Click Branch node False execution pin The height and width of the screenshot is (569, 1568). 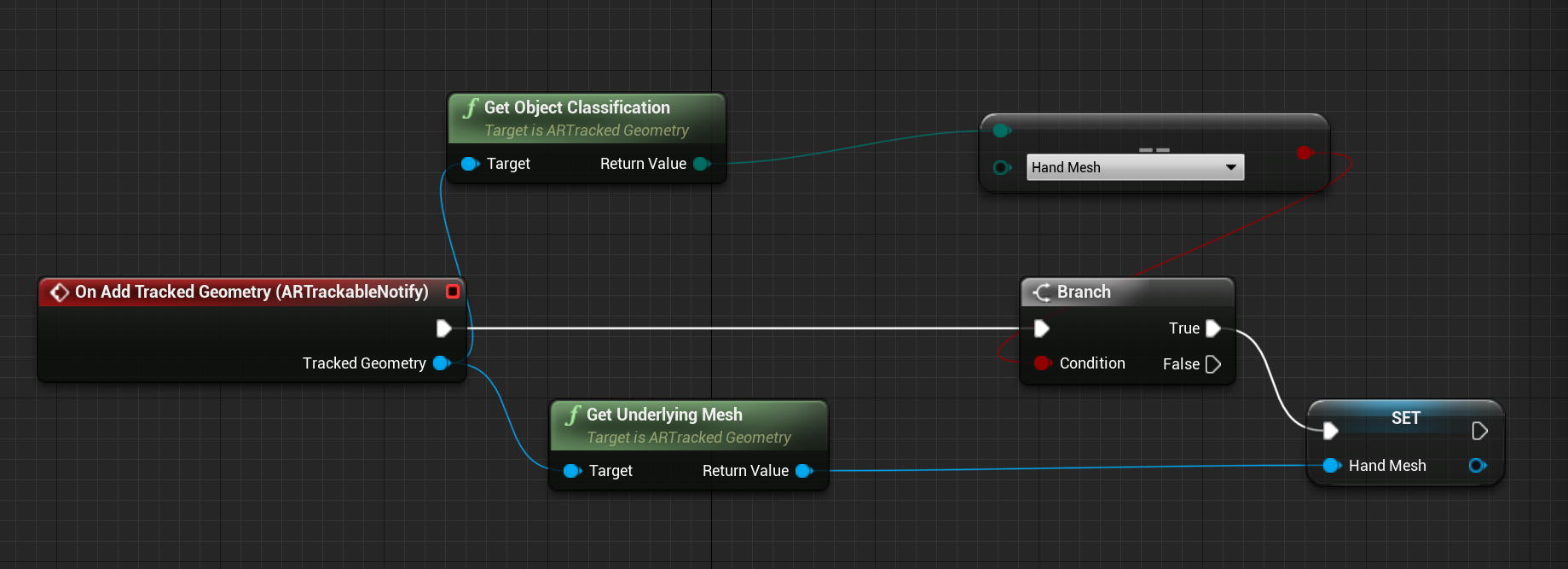1213,364
